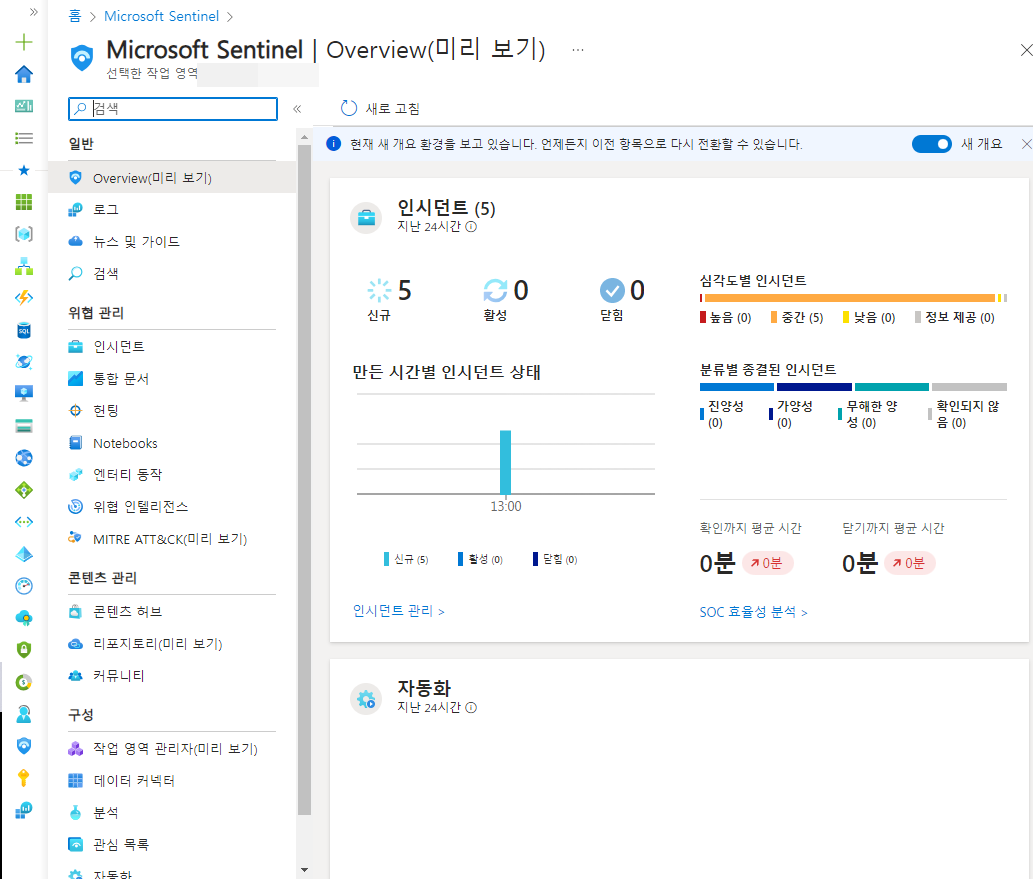Image resolution: width=1033 pixels, height=879 pixels.
Task: Click the 홈 breadcrumb link
Action: [75, 16]
